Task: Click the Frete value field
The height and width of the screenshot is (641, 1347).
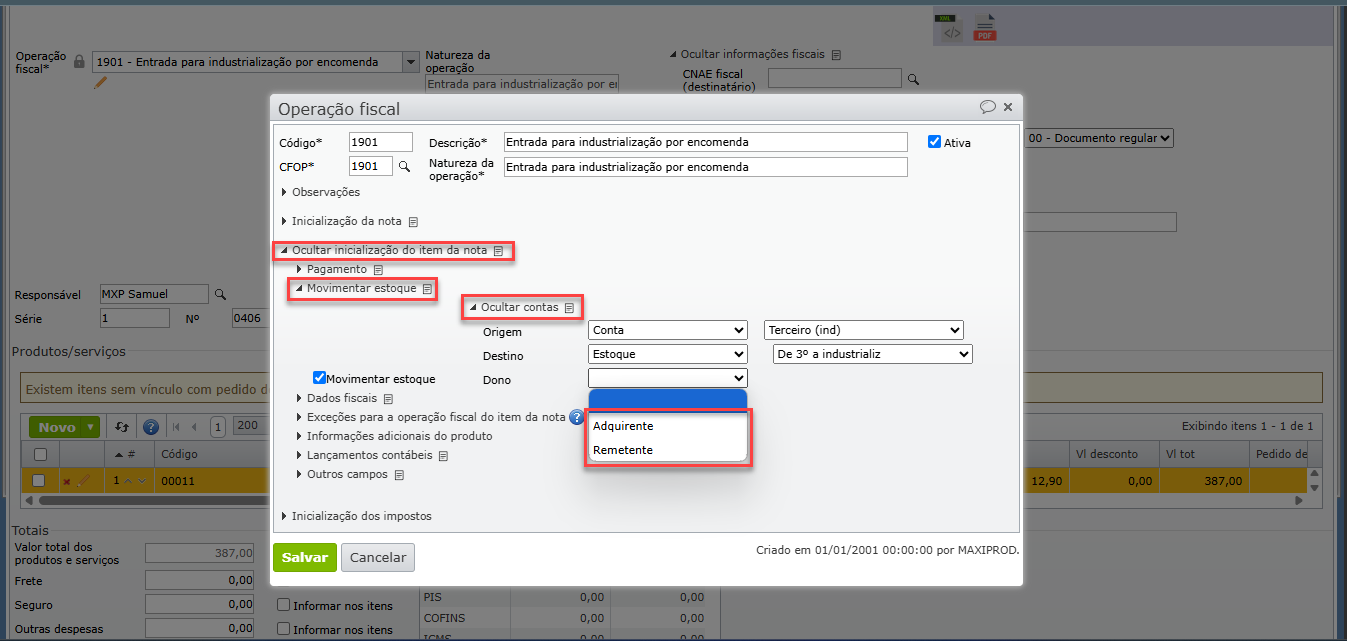Action: pyautogui.click(x=200, y=580)
